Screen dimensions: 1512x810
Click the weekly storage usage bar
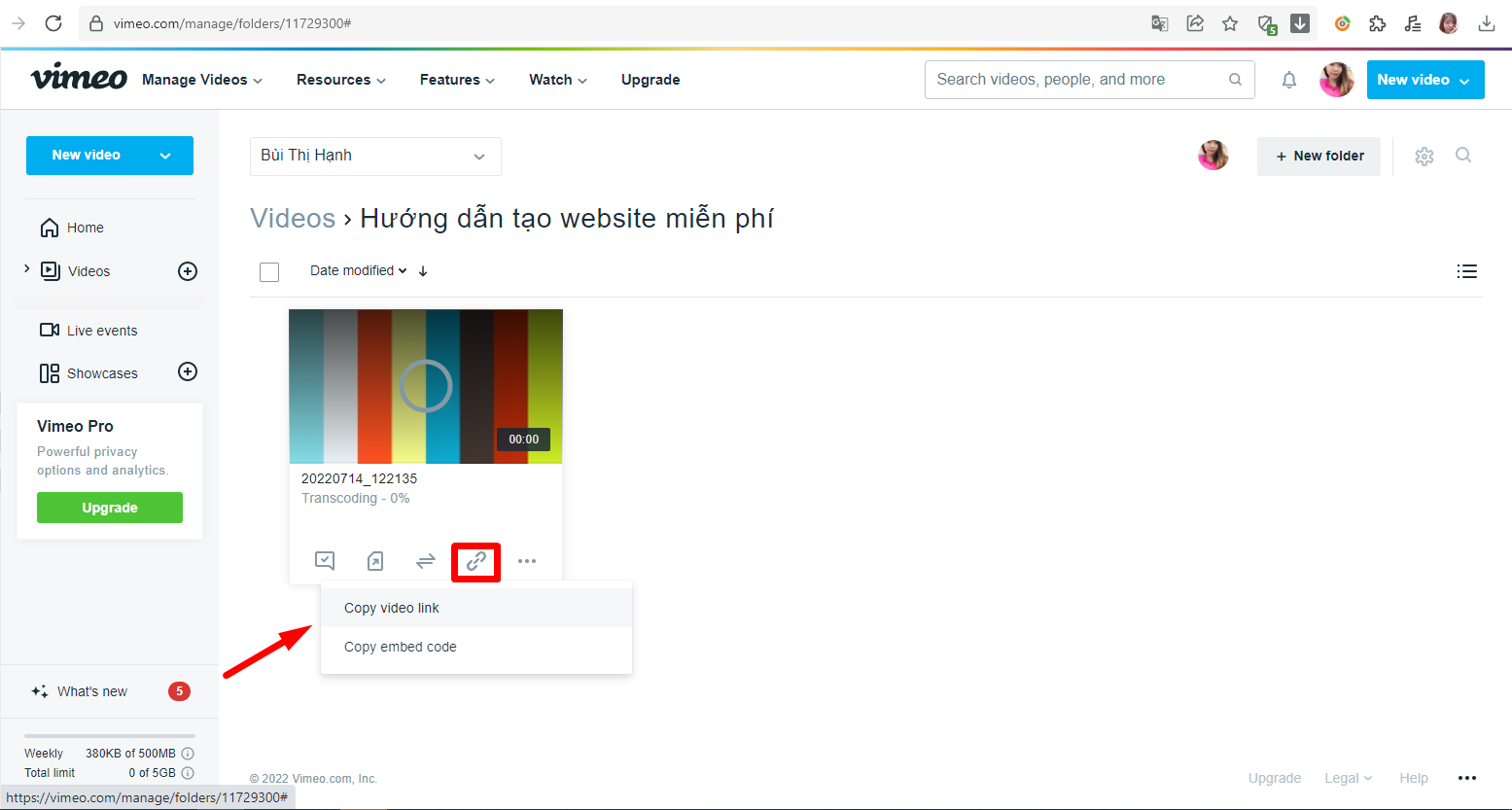[109, 736]
